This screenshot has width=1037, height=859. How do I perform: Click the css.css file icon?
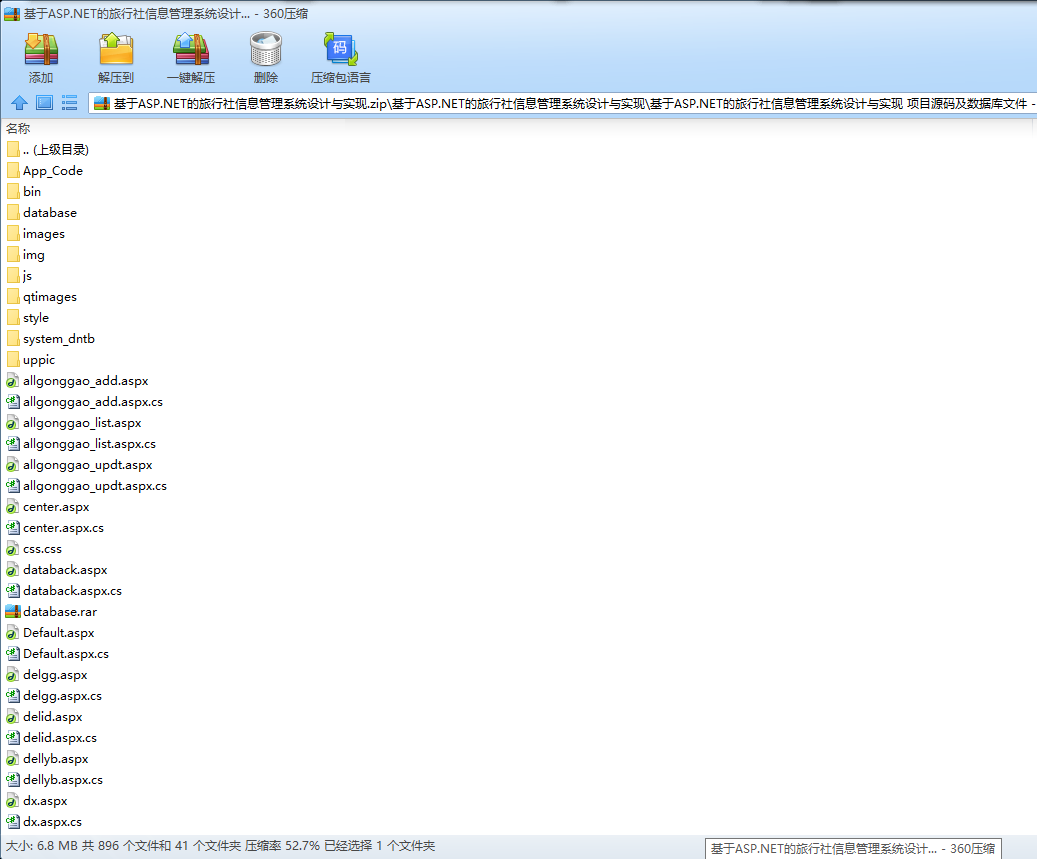coord(13,549)
